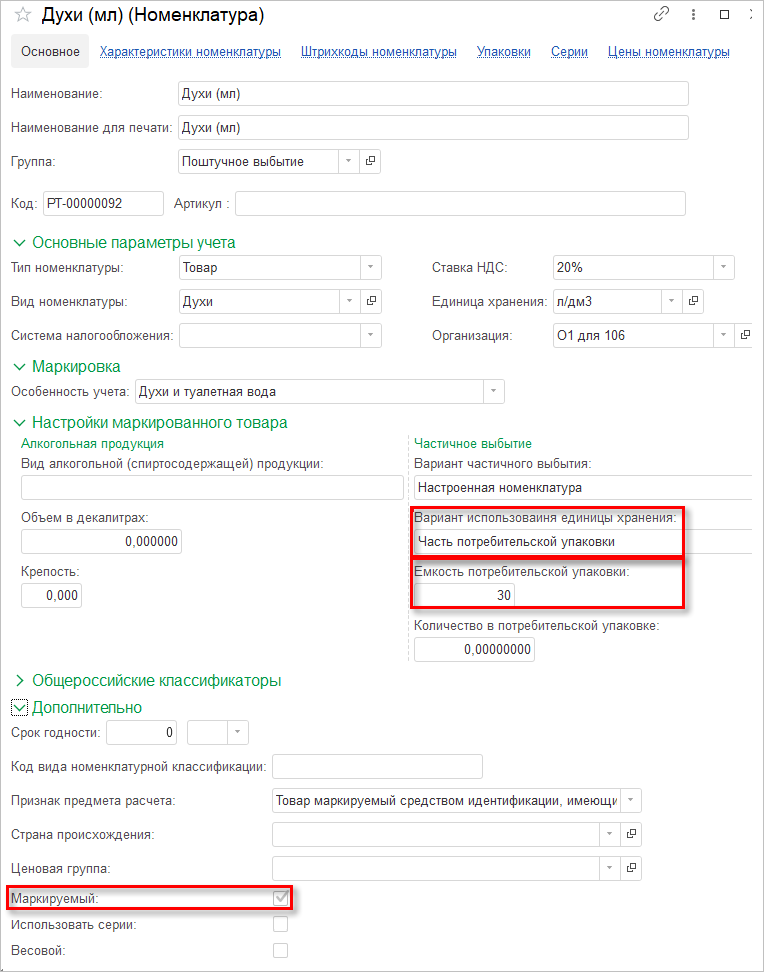Toggle the Маркируемый checkbox

(x=281, y=898)
